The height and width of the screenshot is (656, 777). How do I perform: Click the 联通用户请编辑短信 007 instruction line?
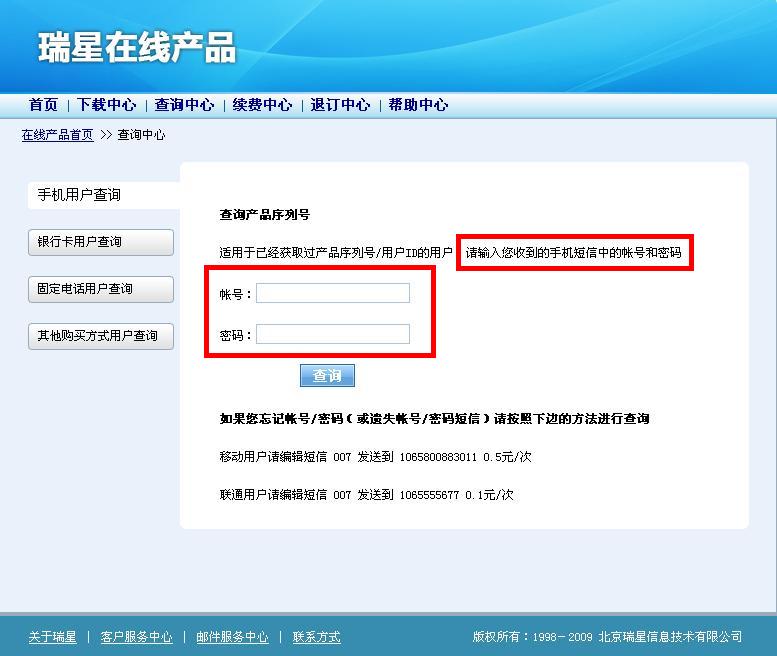(x=366, y=494)
